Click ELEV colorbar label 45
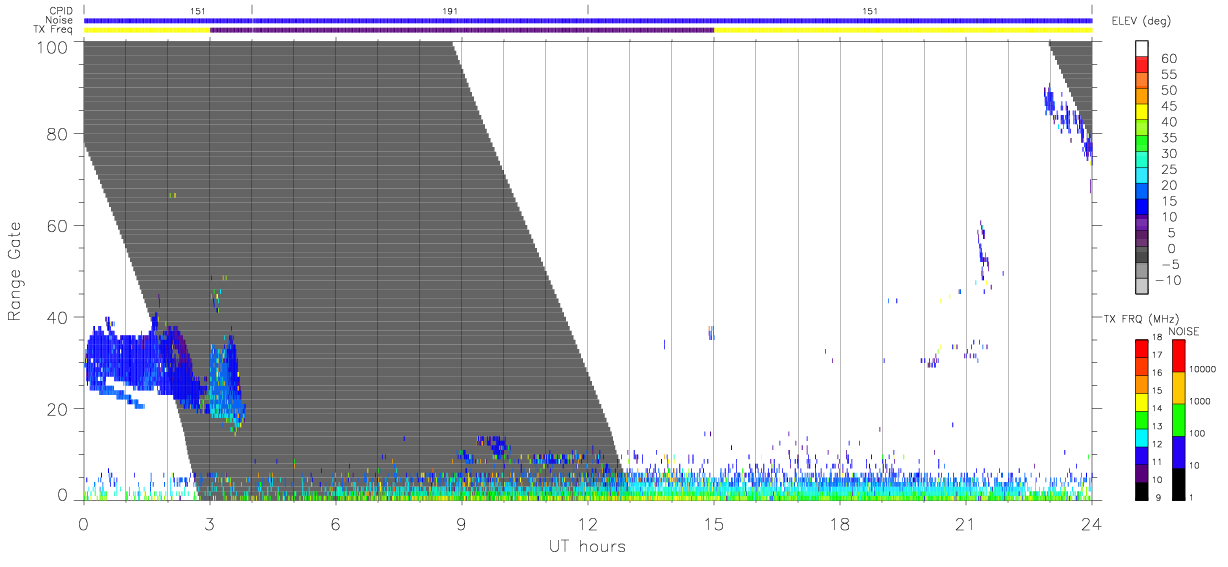1228x567 pixels. click(1167, 106)
